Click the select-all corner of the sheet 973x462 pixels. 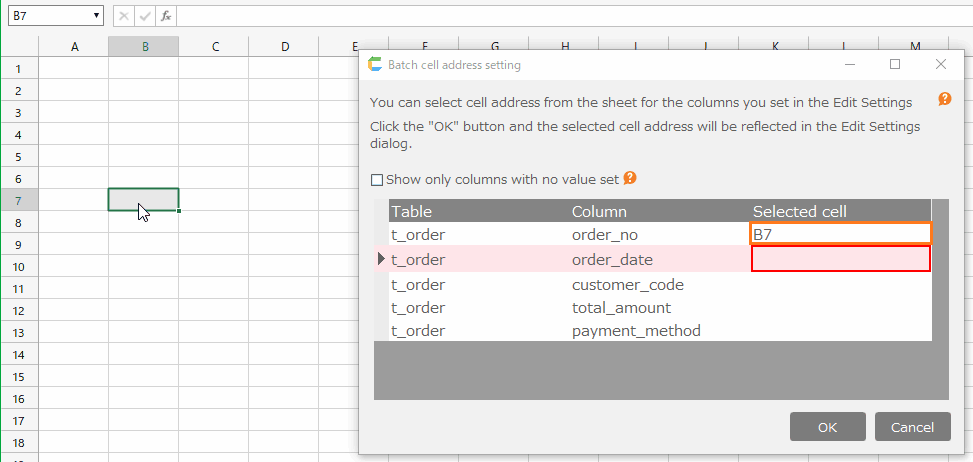pyautogui.click(x=21, y=47)
